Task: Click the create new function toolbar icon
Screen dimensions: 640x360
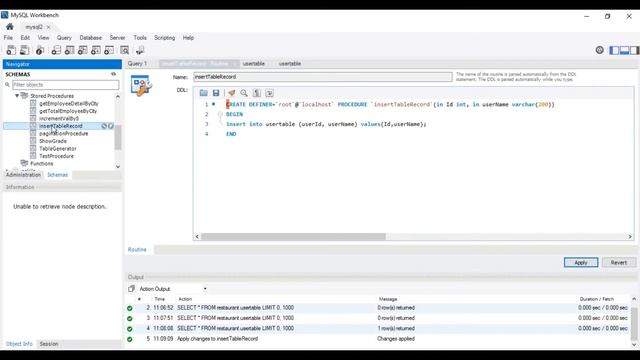Action: 109,50
